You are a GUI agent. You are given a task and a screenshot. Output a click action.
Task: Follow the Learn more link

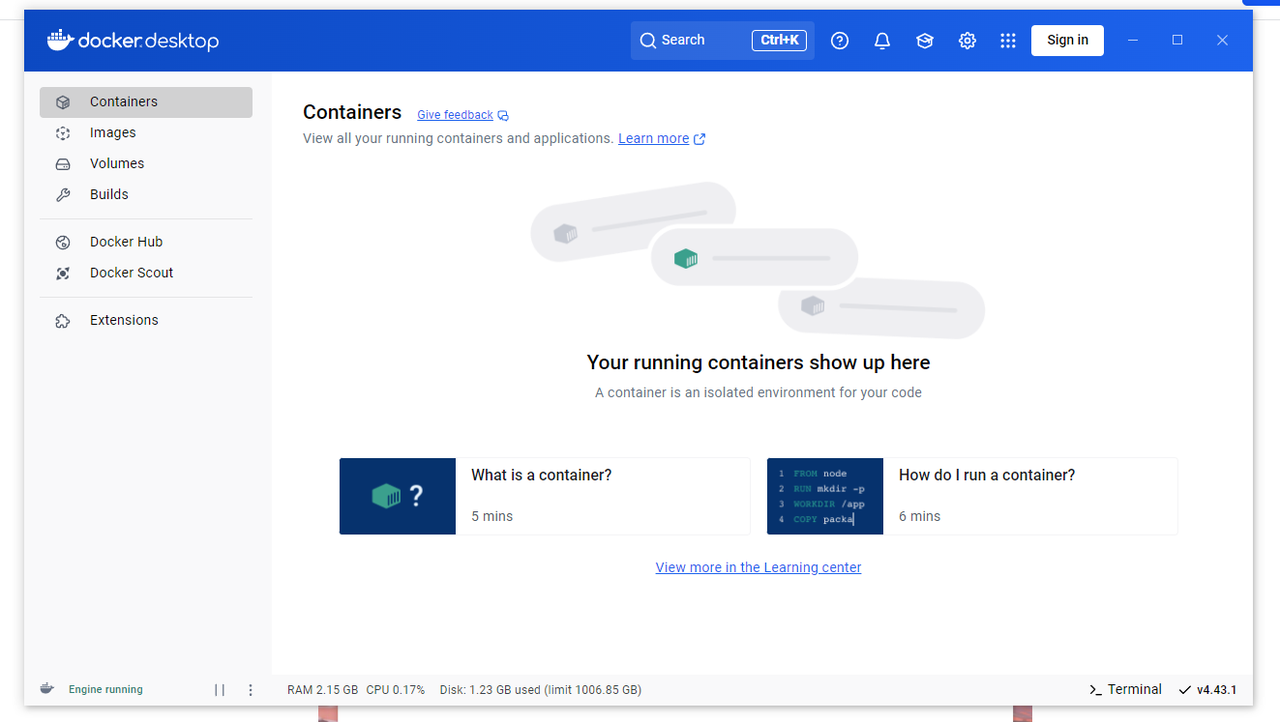coord(654,139)
